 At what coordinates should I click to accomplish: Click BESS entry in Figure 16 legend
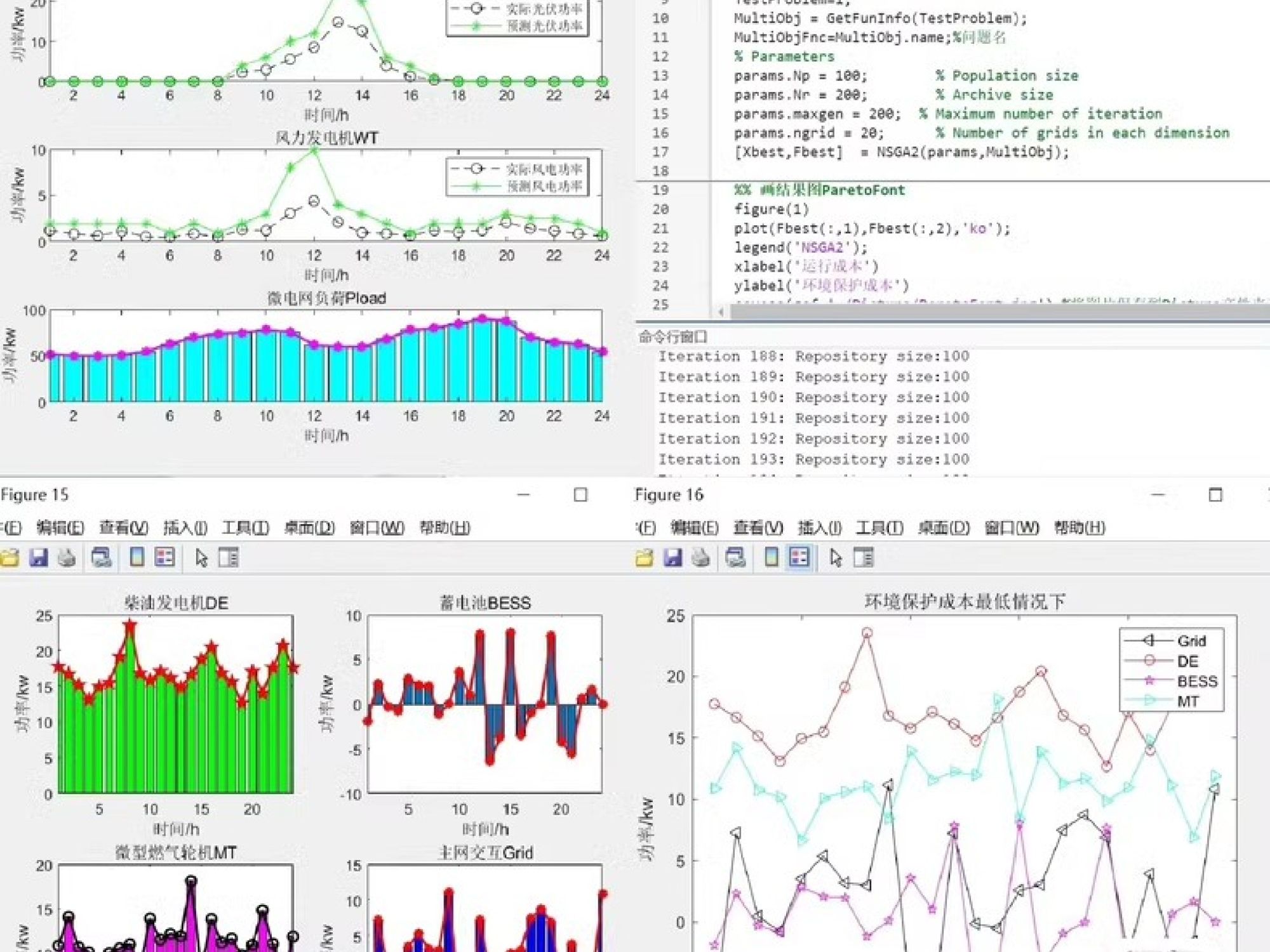[1171, 681]
